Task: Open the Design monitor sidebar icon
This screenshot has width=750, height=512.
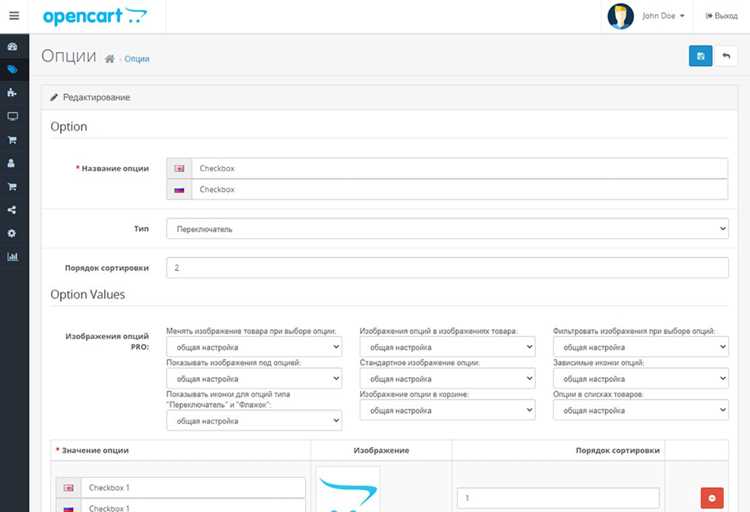Action: coord(12,116)
